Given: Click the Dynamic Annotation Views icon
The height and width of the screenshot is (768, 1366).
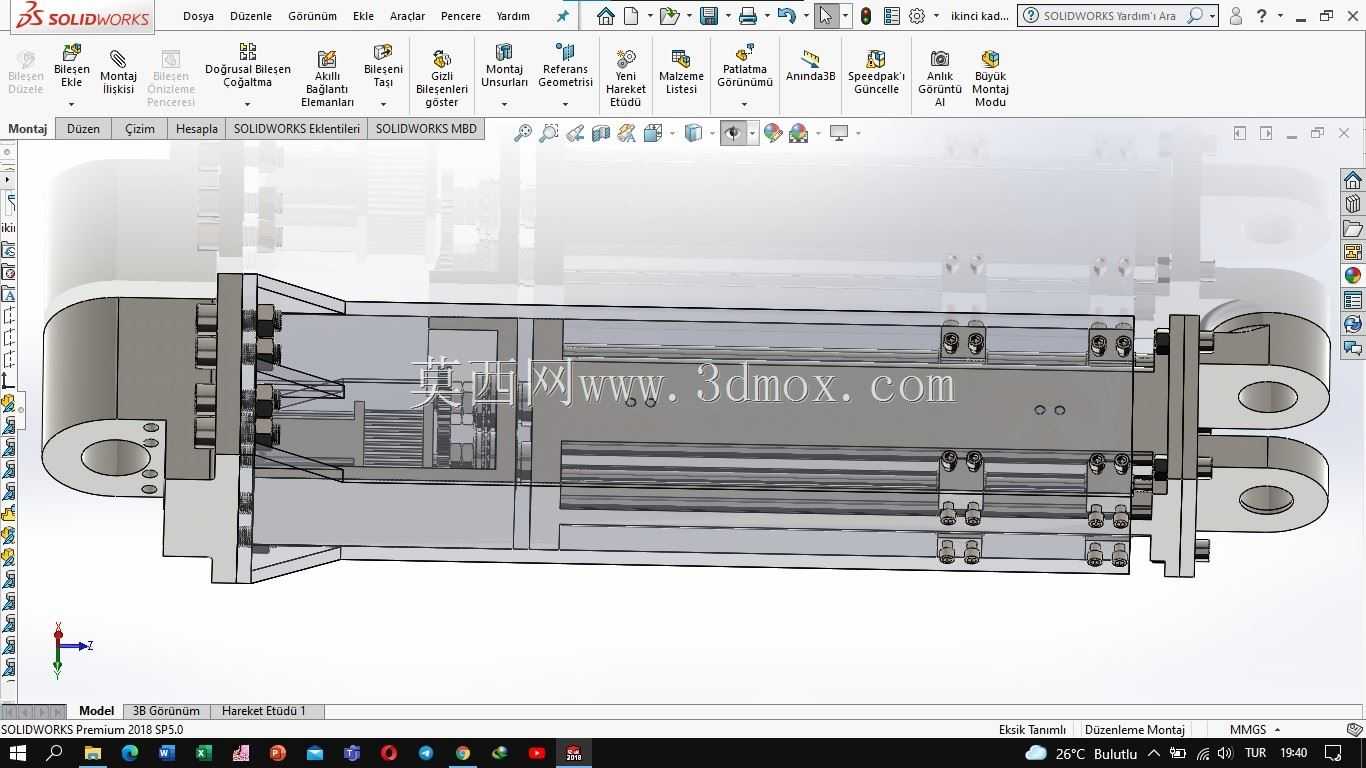Looking at the screenshot, I should click(627, 133).
